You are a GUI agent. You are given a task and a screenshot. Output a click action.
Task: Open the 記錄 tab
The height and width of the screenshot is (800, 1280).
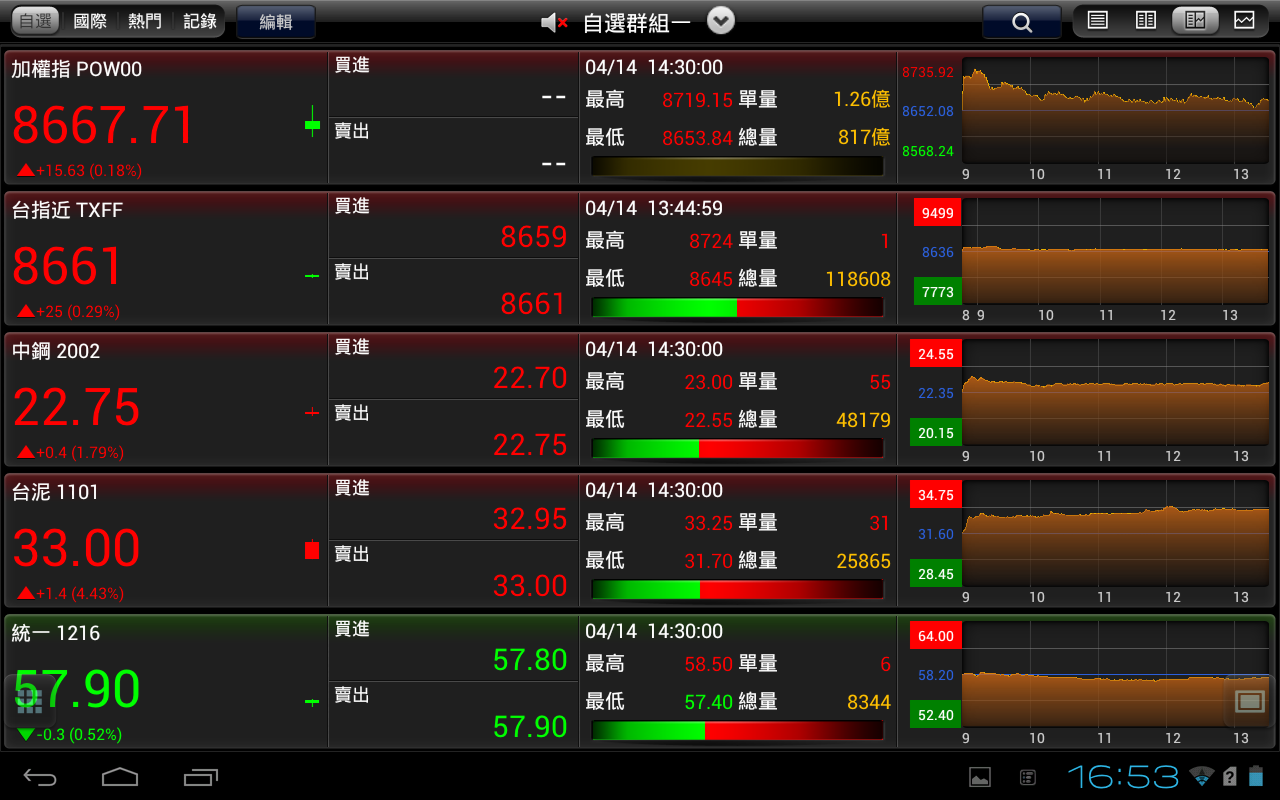click(200, 21)
